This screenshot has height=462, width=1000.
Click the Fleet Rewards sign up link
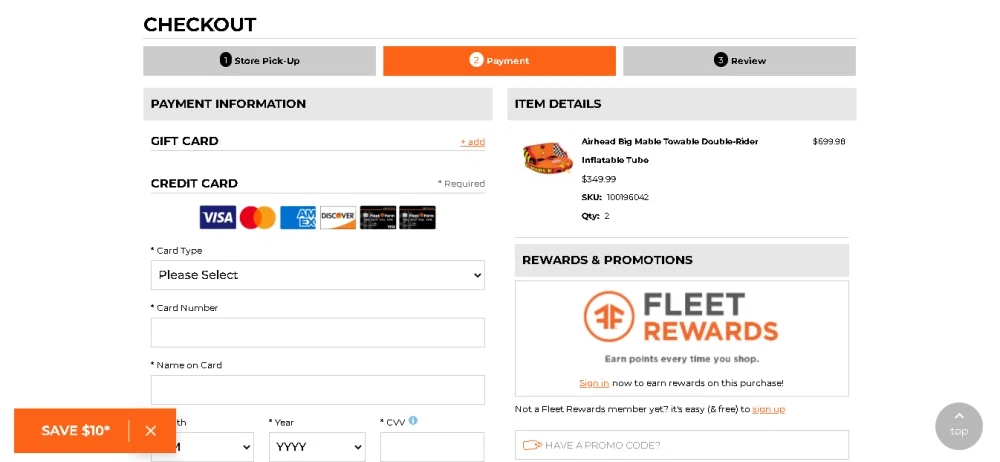768,409
